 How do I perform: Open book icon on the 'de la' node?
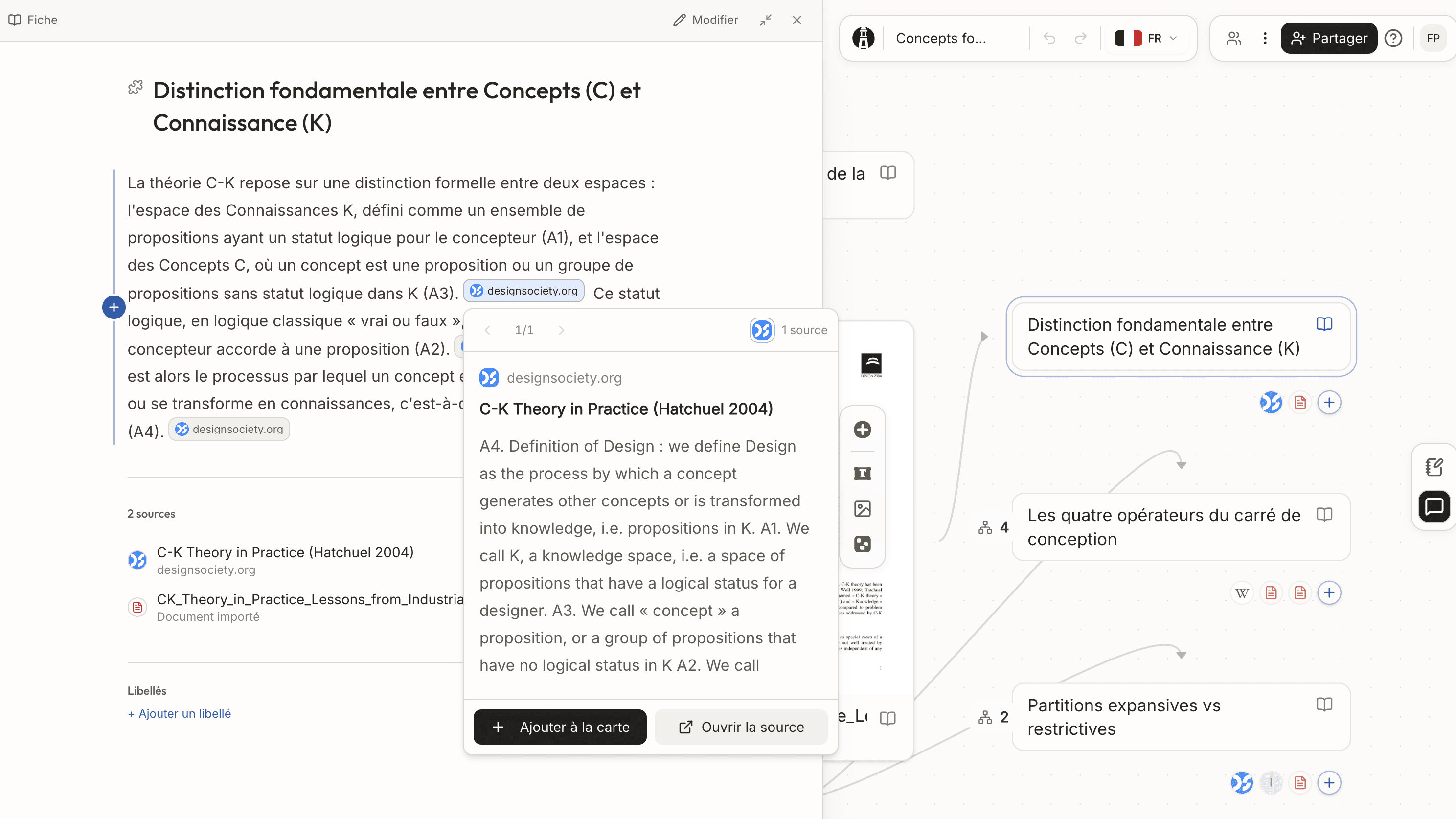coord(888,172)
